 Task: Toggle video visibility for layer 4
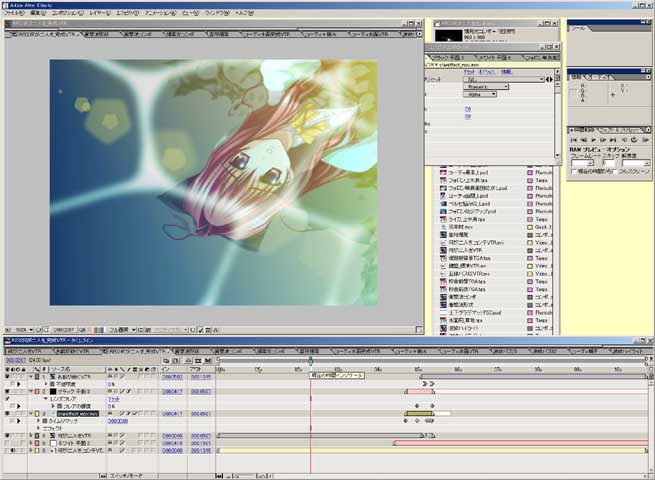(x=7, y=436)
